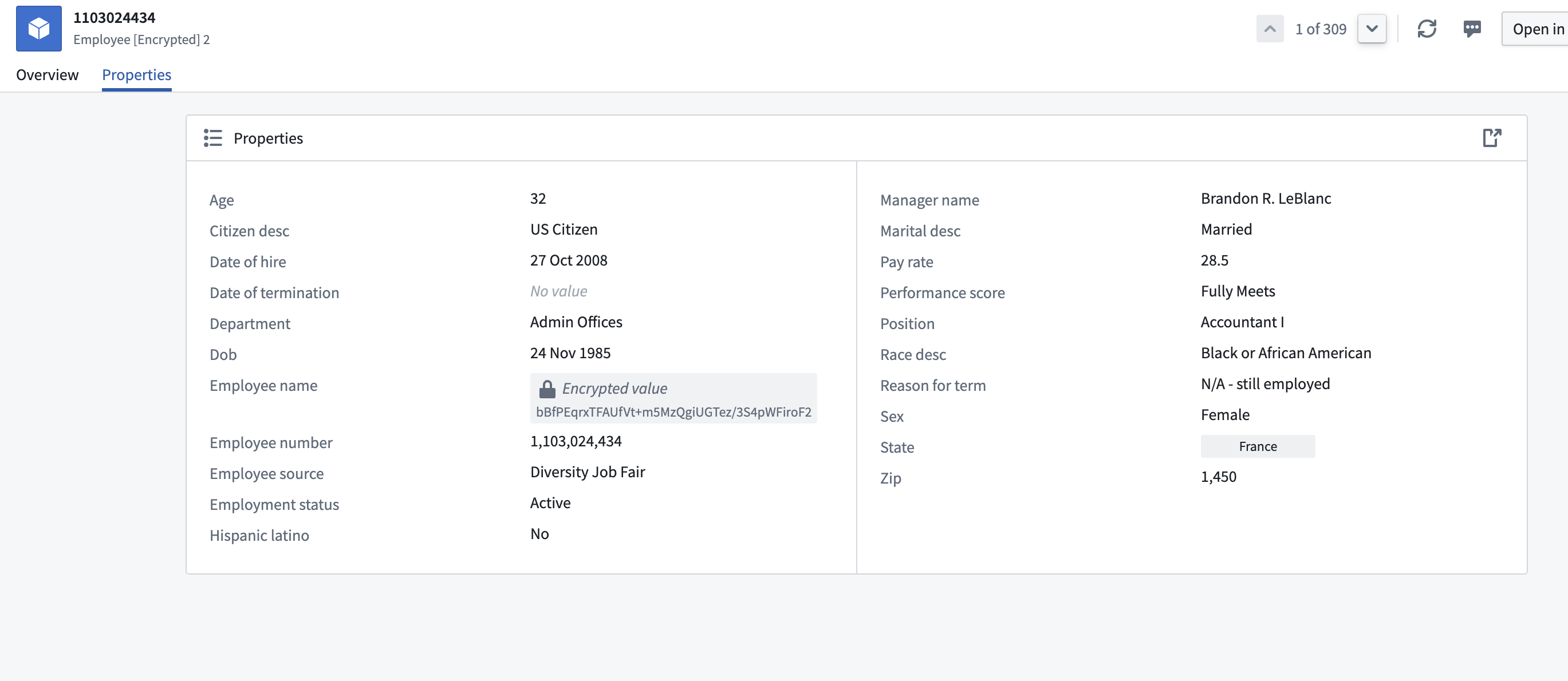Click the title 1103024434

click(x=115, y=18)
